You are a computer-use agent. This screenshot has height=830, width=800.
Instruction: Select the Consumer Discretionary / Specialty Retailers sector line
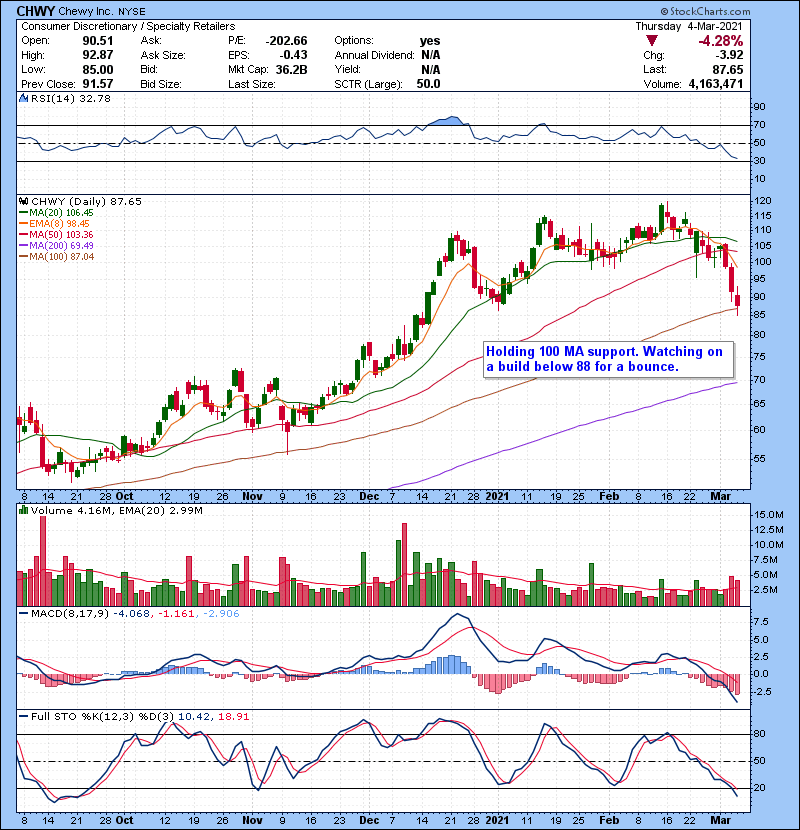(x=128, y=26)
